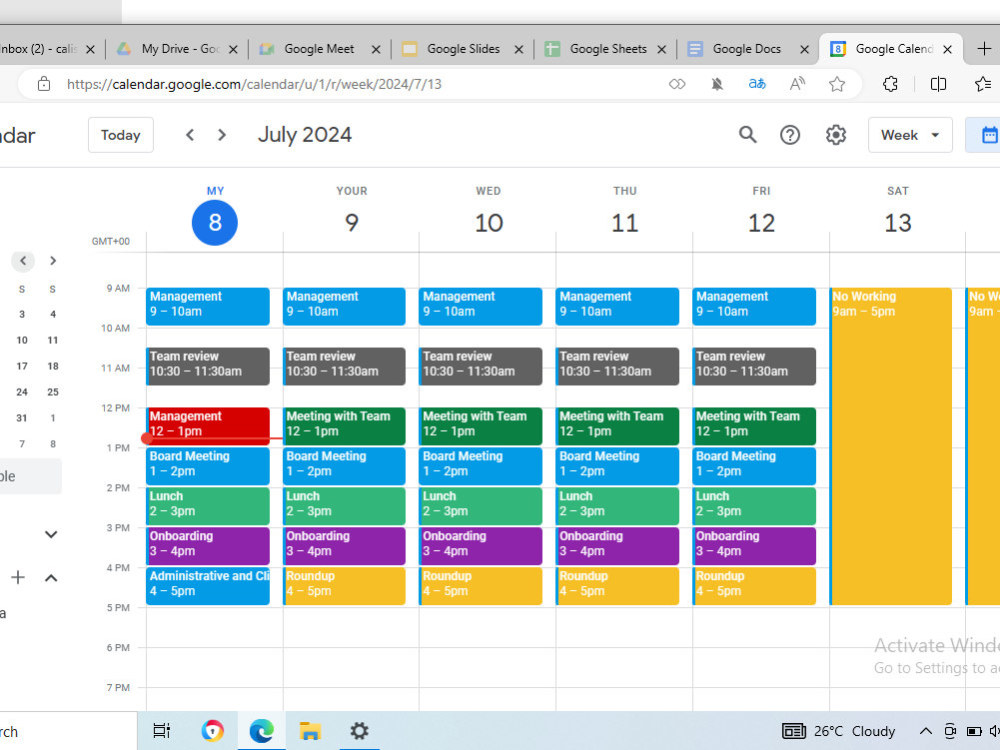The height and width of the screenshot is (750, 1000).
Task: Go to previous week arrow
Action: (189, 135)
